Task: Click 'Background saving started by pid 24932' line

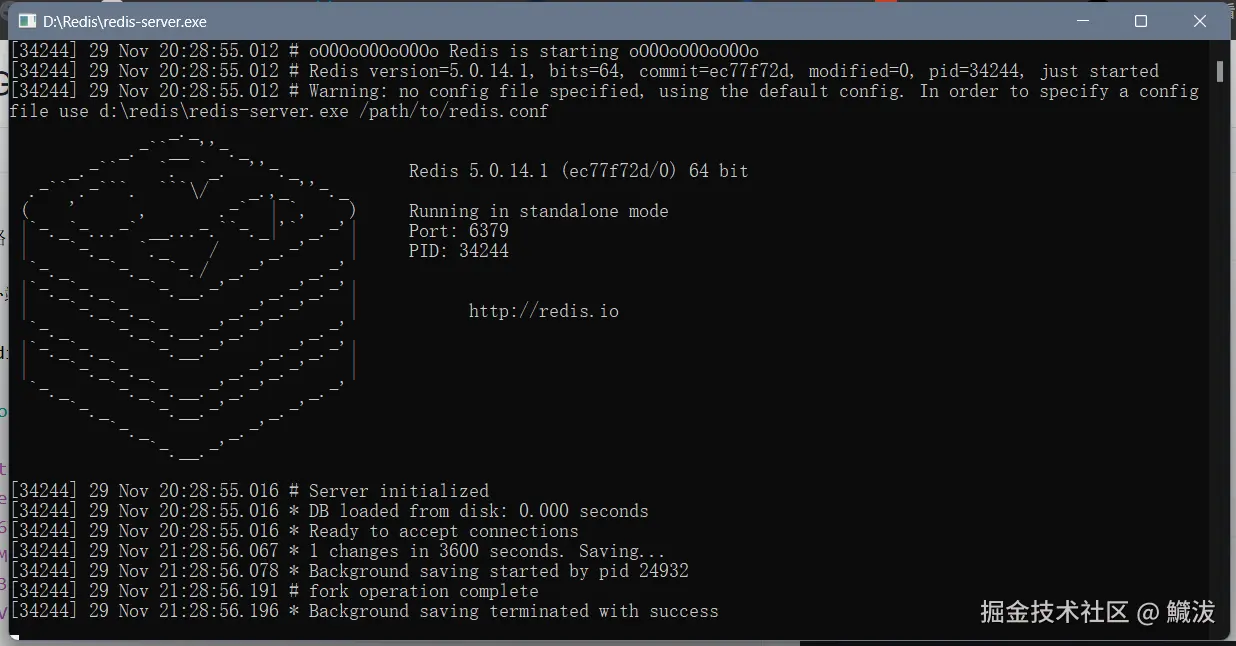Action: click(x=349, y=571)
